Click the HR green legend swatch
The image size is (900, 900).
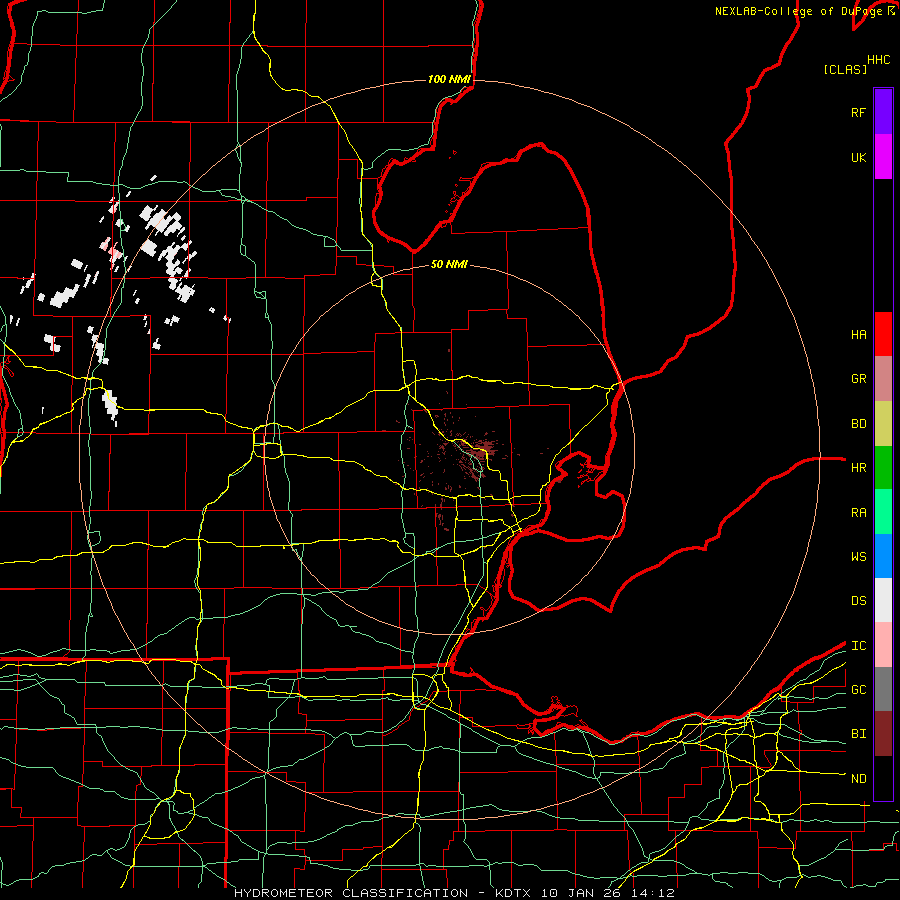tap(883, 468)
